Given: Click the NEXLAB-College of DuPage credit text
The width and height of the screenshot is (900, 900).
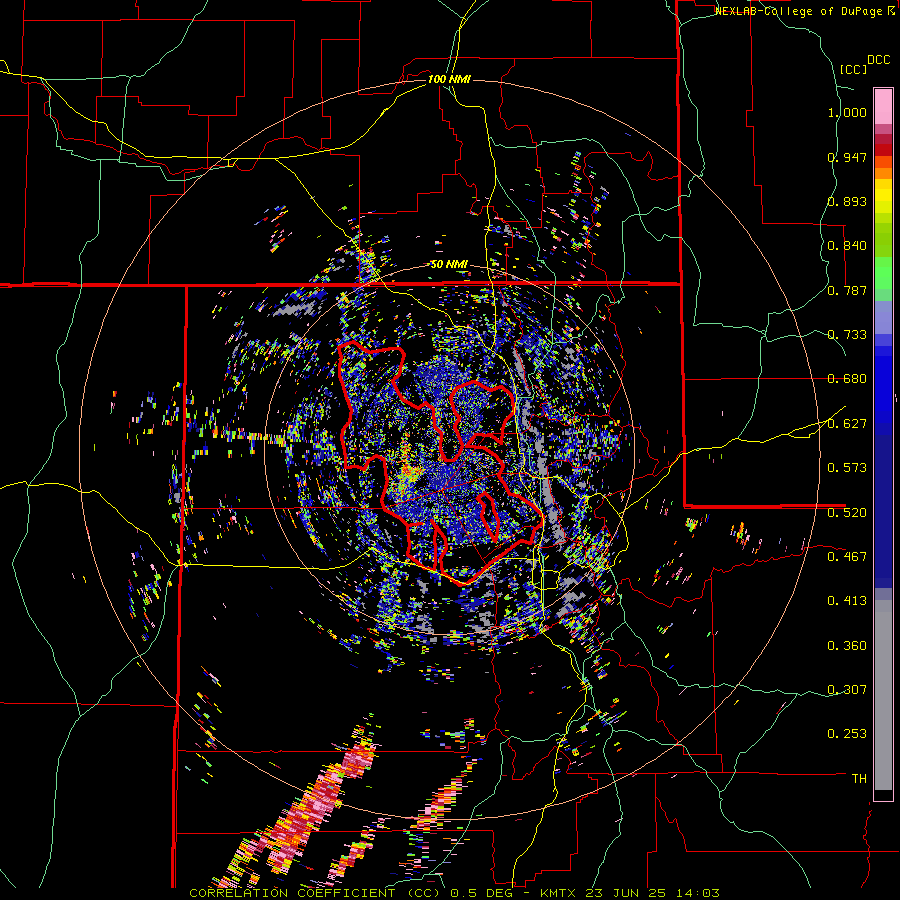Looking at the screenshot, I should coord(801,11).
